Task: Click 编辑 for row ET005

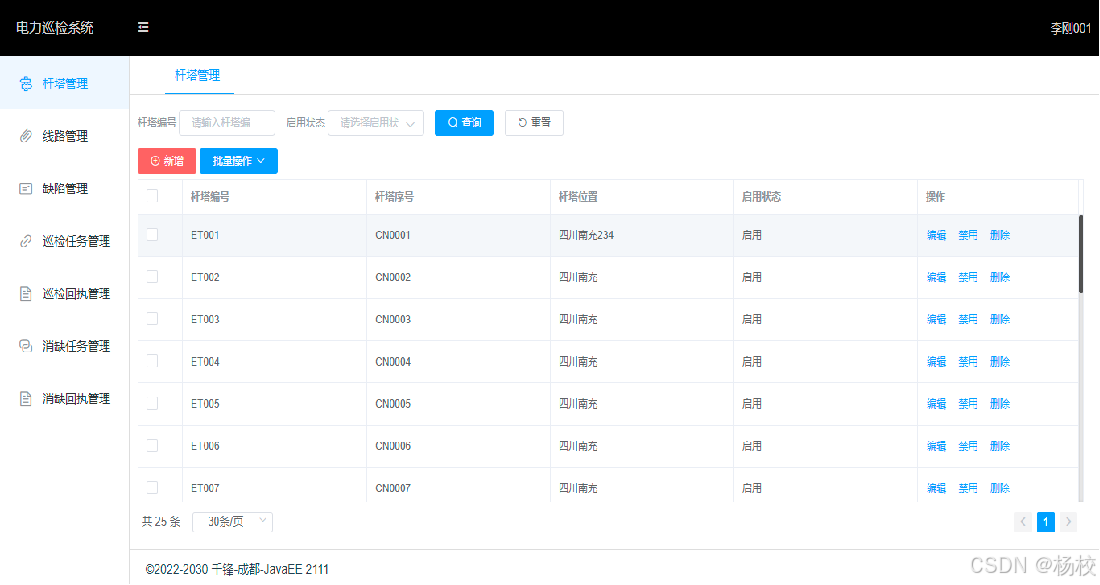Action: coord(937,403)
